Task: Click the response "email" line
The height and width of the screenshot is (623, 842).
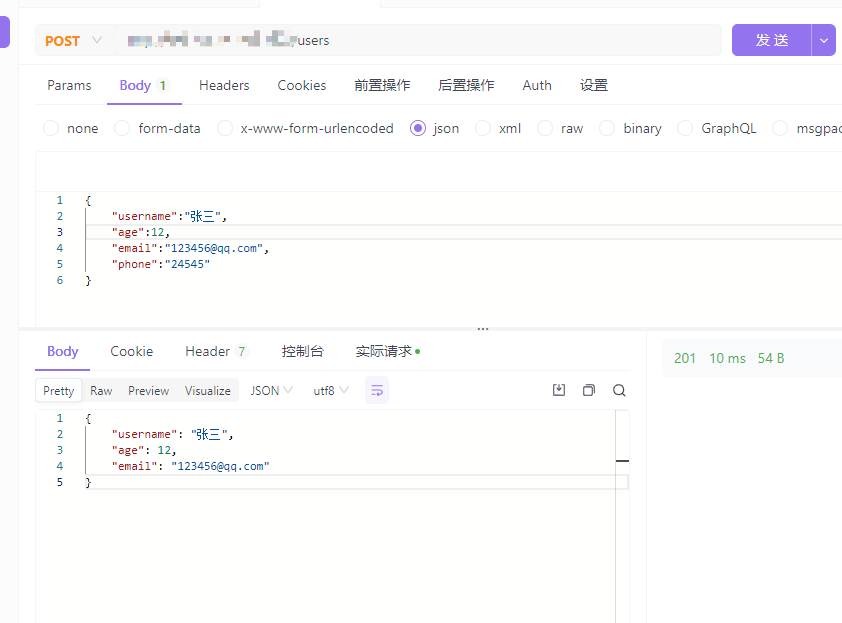Action: point(191,466)
